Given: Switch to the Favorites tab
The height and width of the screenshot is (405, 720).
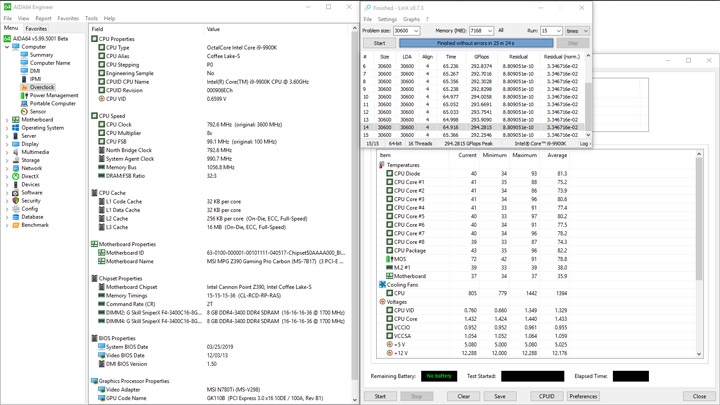Looking at the screenshot, I should [36, 28].
